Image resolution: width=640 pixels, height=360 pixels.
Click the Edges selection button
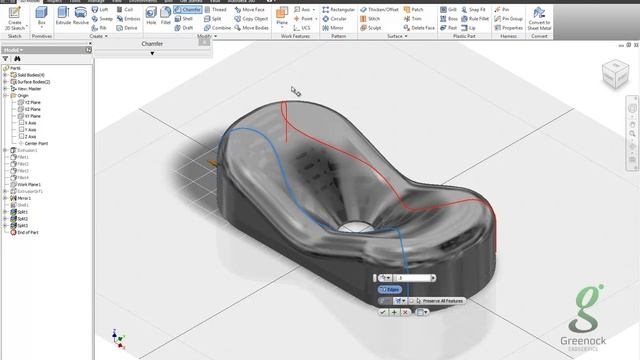coord(390,289)
